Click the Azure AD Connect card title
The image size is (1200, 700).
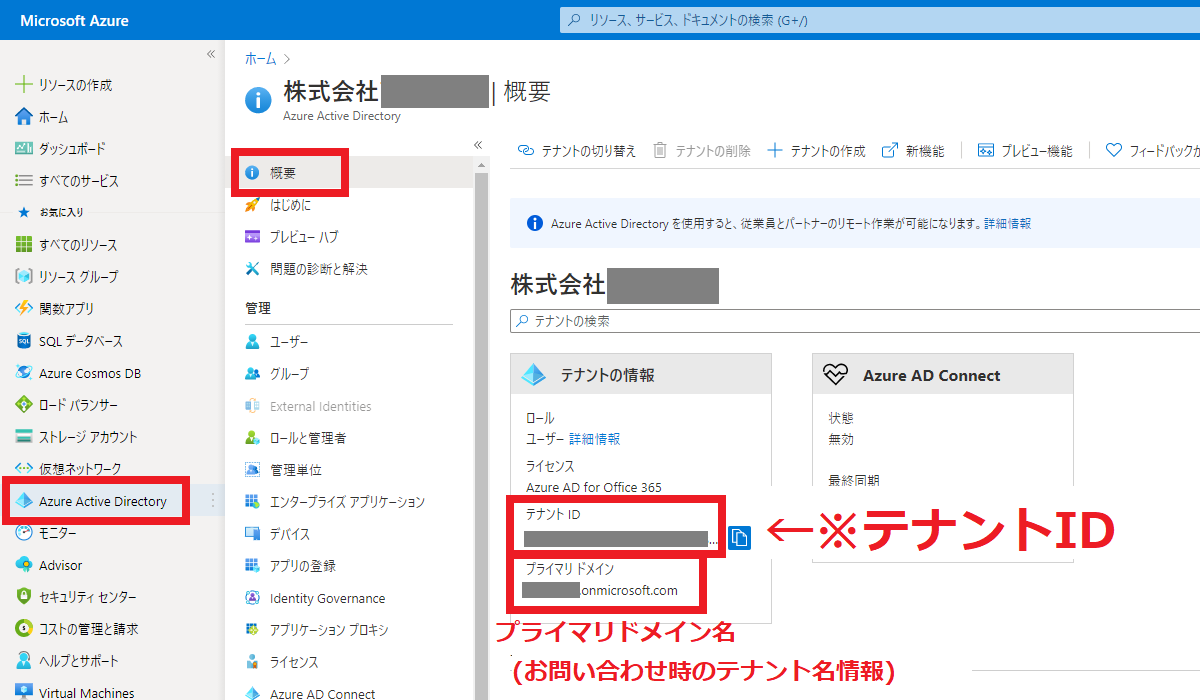(x=932, y=376)
